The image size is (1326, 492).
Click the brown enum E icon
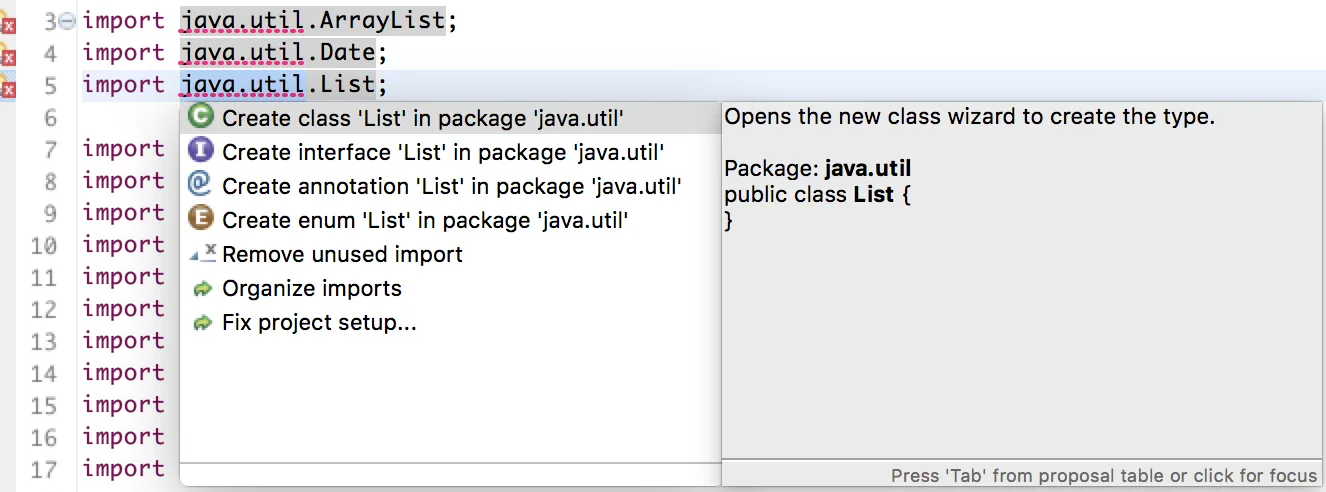pos(201,219)
